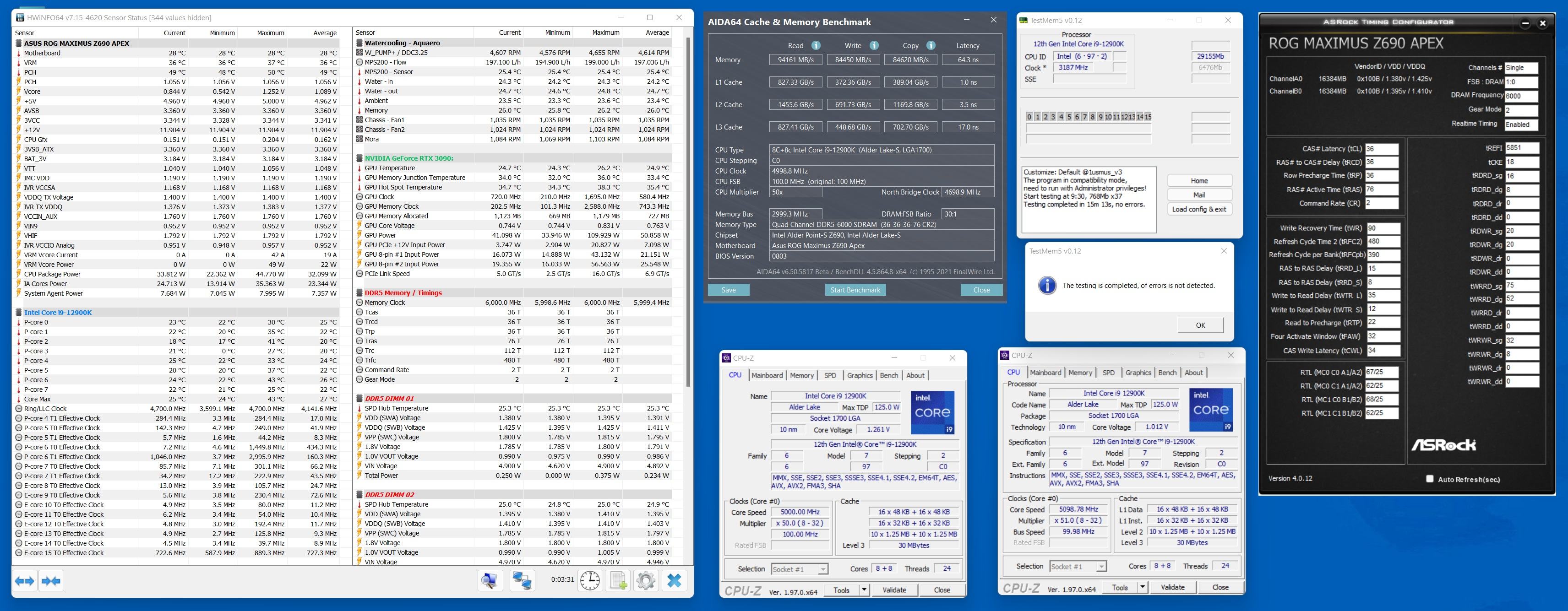The height and width of the screenshot is (611, 1568).
Task: Reset the elapsed time clock icon in HWiNFO
Action: pos(589,581)
